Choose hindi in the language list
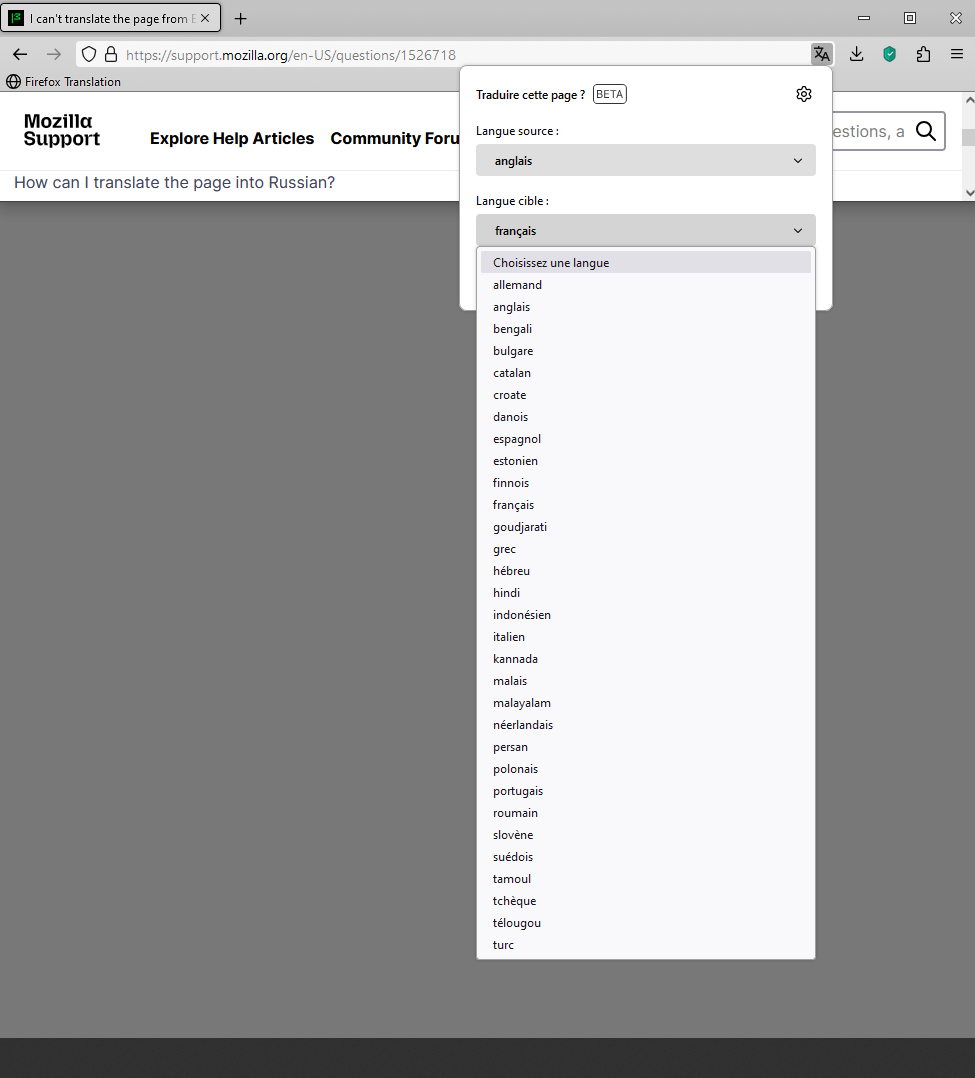 tap(646, 593)
